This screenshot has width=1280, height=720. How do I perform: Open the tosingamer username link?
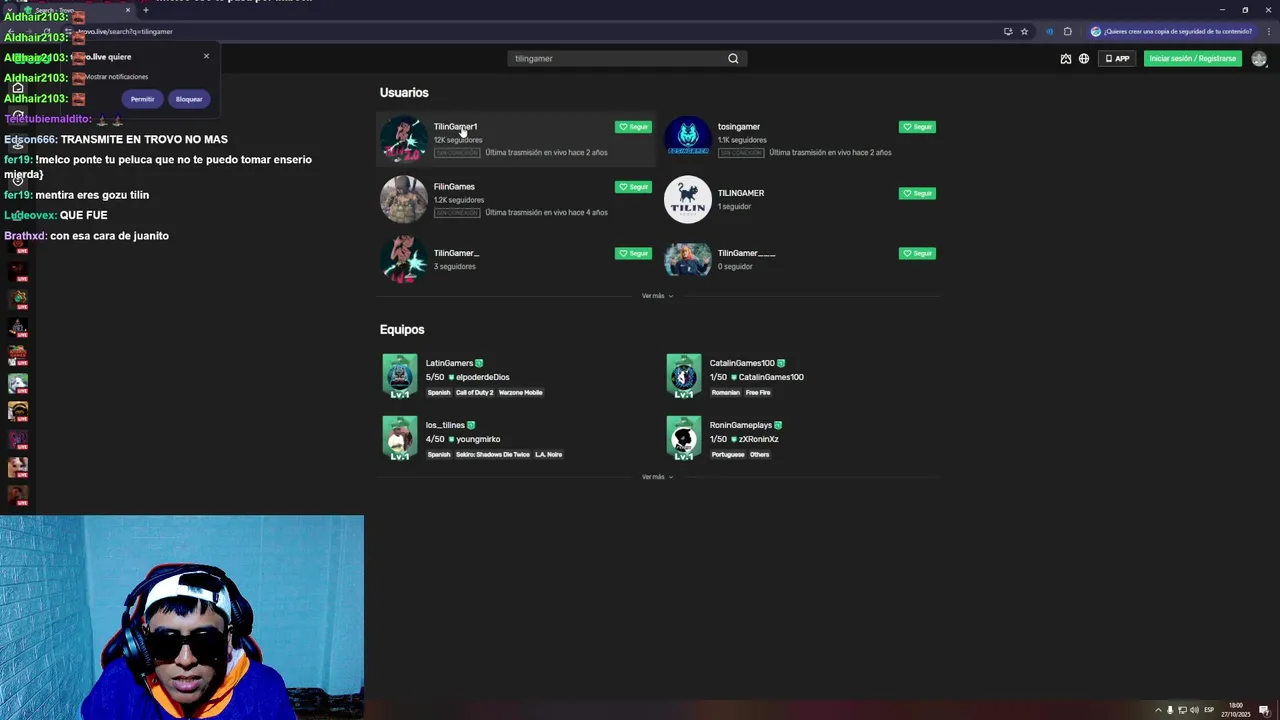tap(739, 127)
